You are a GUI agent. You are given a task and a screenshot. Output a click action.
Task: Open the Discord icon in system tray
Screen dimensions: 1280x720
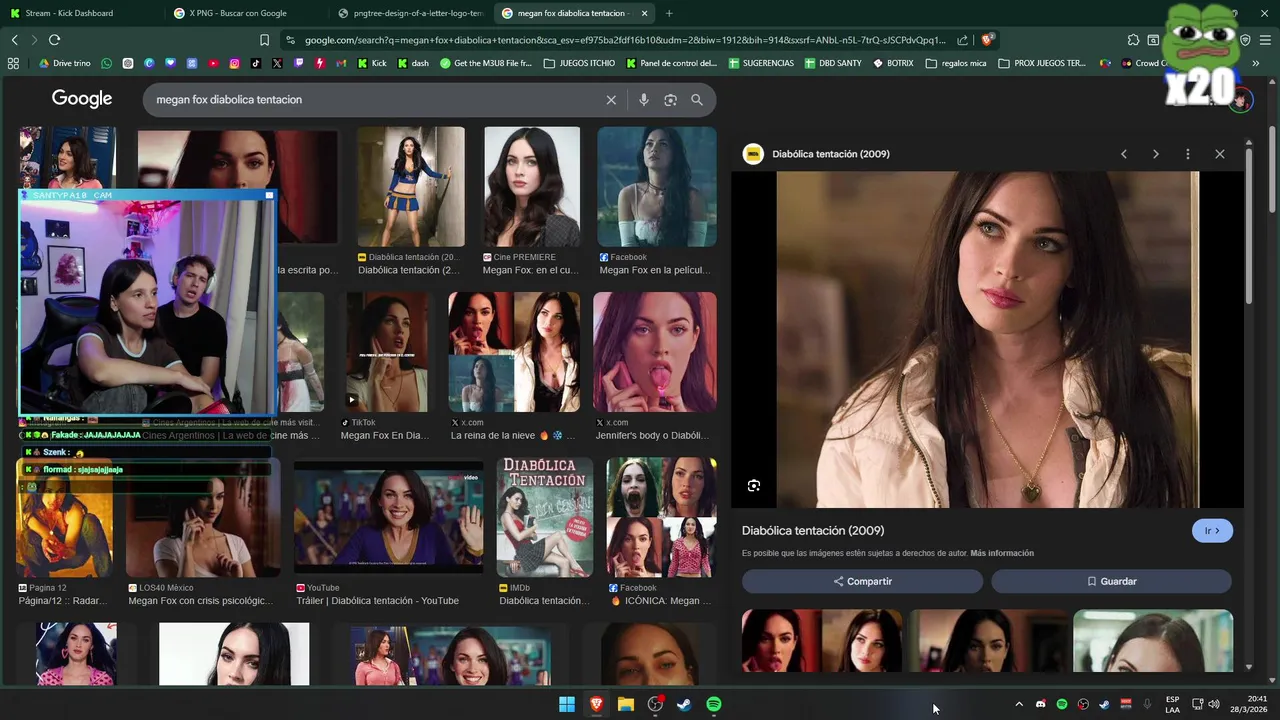(1040, 704)
